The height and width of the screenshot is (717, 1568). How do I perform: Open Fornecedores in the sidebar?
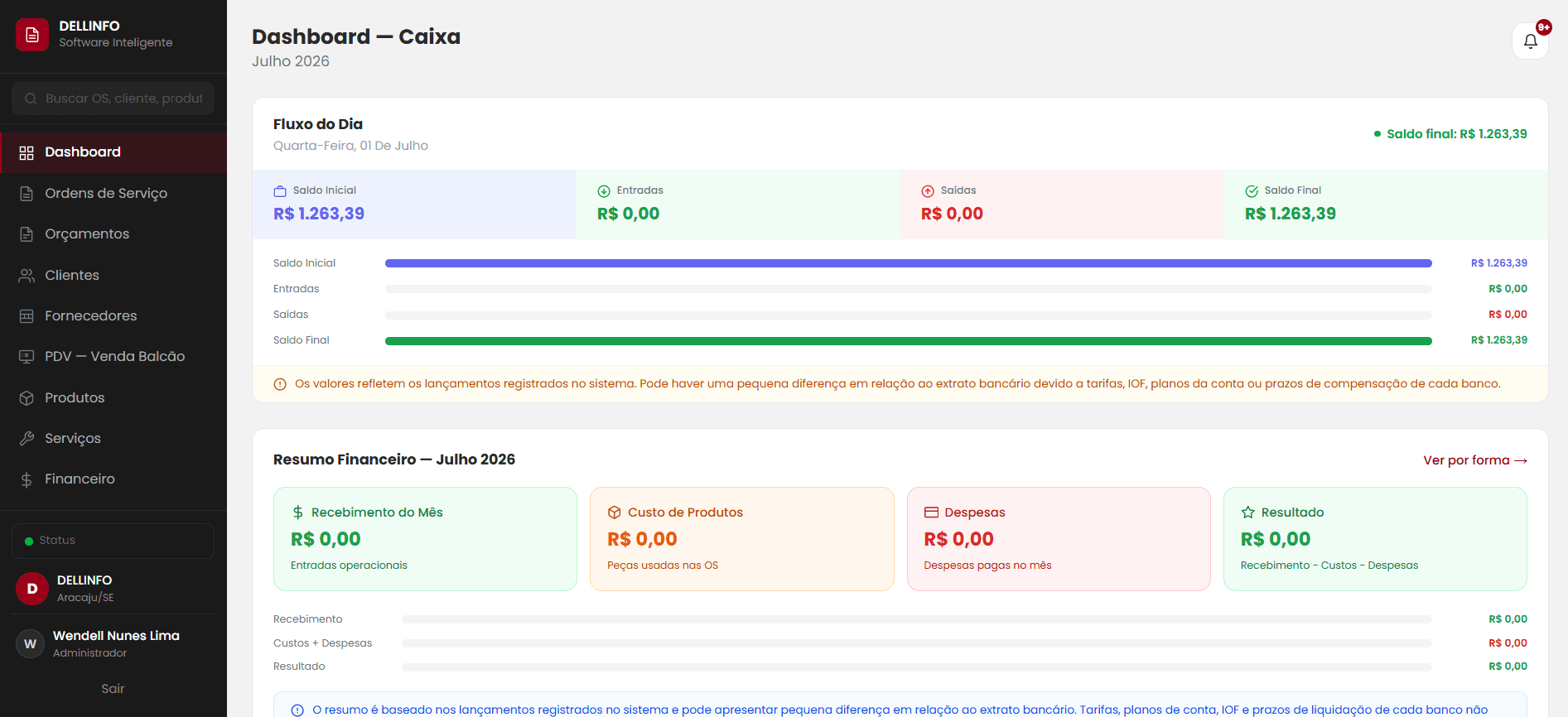[113, 315]
